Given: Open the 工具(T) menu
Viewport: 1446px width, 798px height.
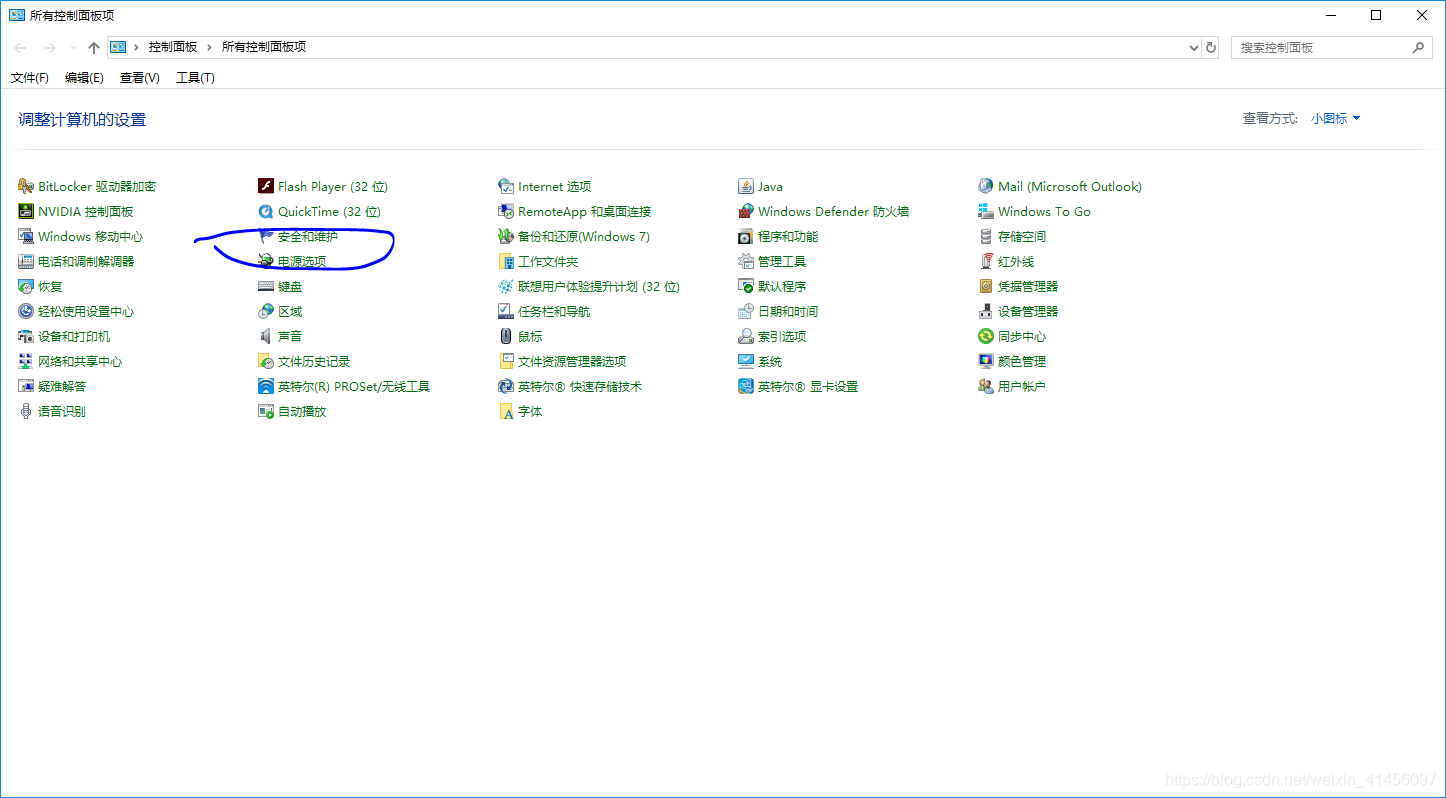Looking at the screenshot, I should point(195,77).
